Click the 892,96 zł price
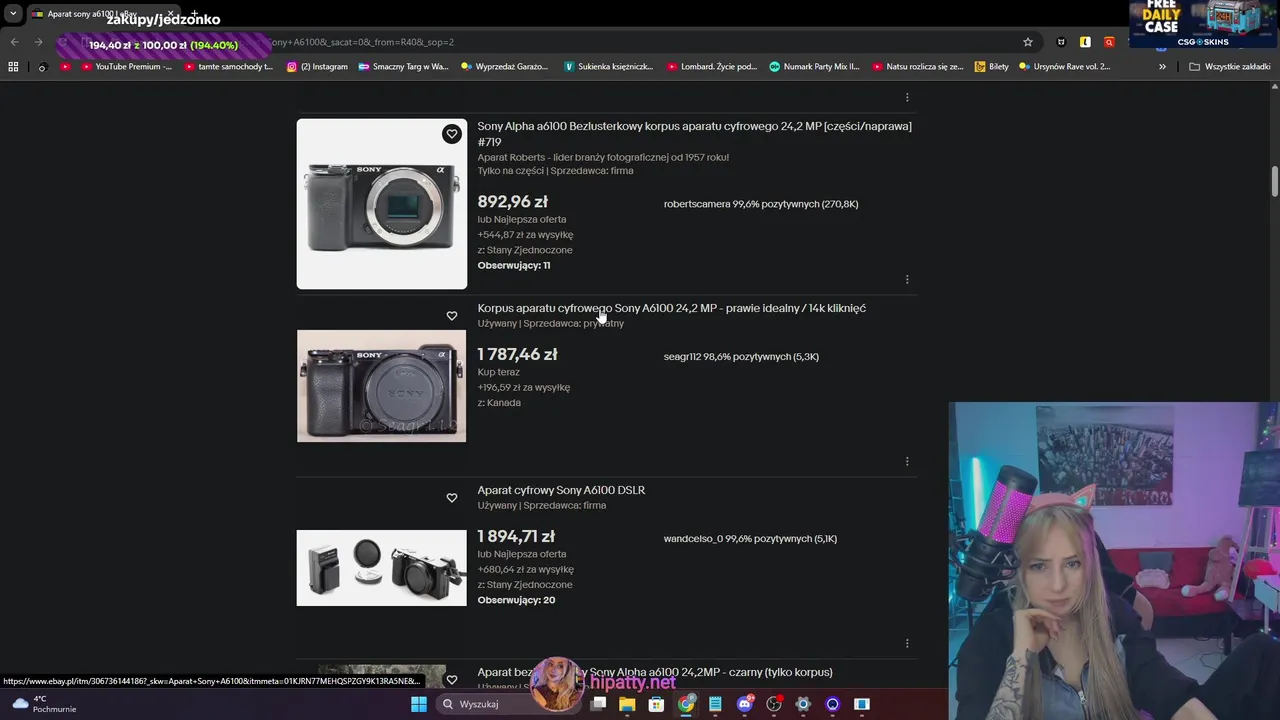The height and width of the screenshot is (720, 1280). point(512,202)
